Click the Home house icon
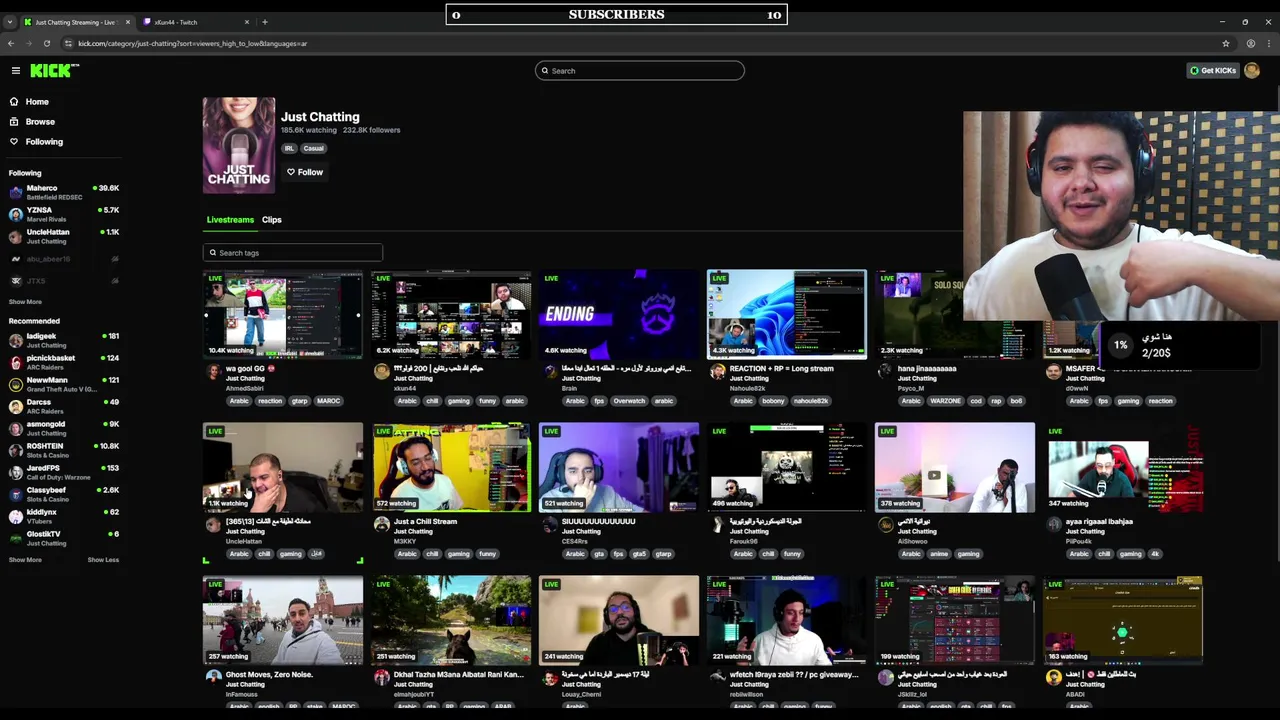The width and height of the screenshot is (1280, 720). (14, 102)
